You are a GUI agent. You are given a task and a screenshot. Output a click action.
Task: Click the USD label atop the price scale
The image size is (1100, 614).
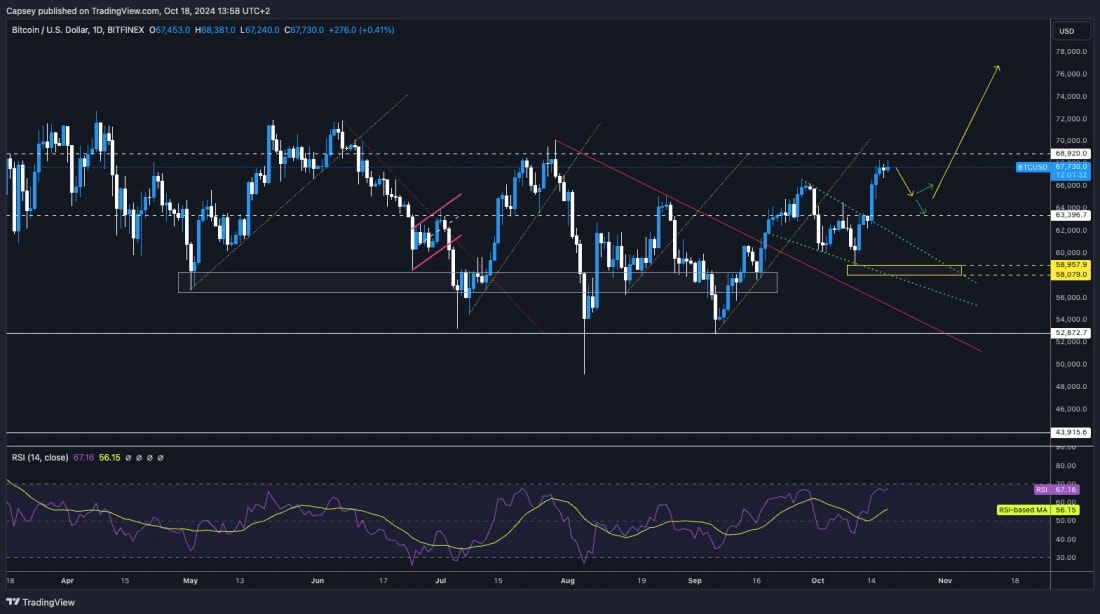pyautogui.click(x=1068, y=31)
